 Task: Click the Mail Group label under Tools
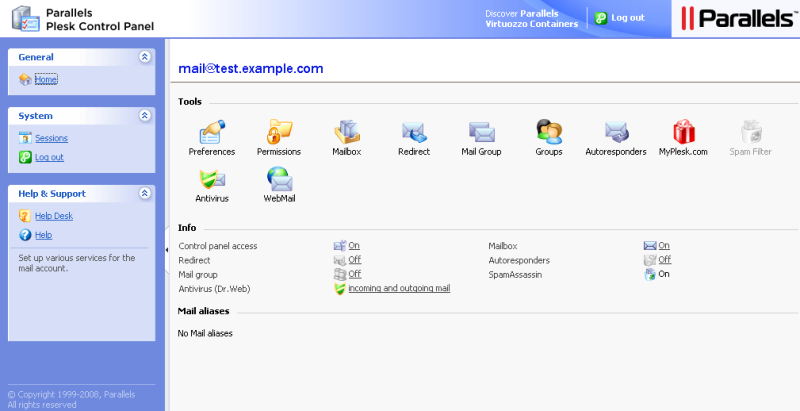point(481,152)
